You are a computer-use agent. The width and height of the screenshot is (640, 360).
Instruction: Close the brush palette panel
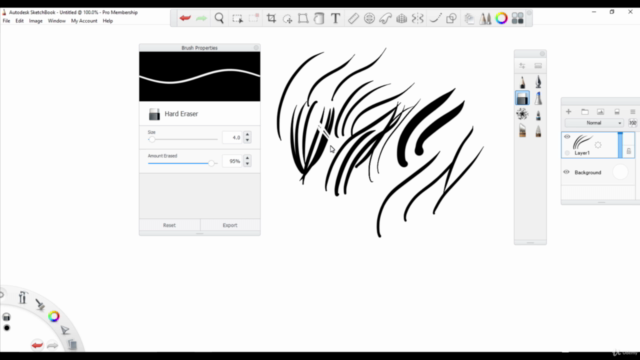pos(542,53)
